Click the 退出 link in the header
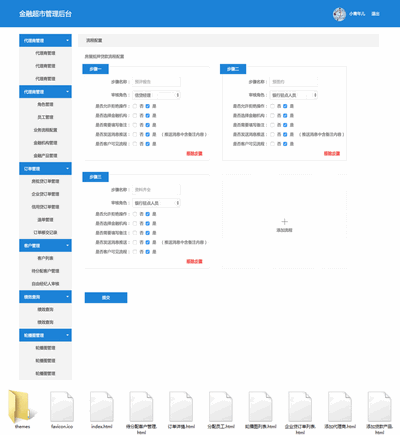 pos(375,14)
